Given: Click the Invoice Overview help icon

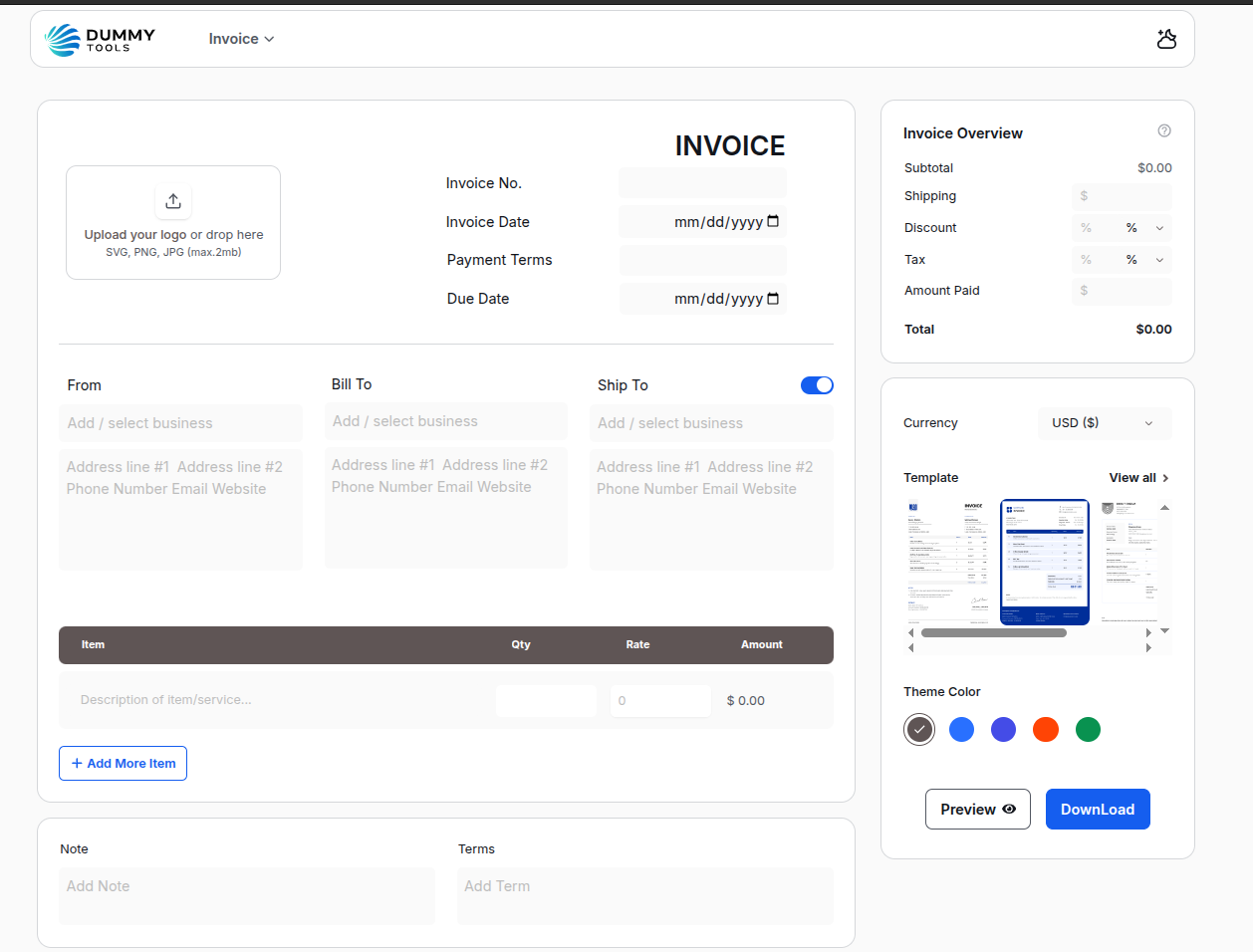Looking at the screenshot, I should coord(1164,130).
